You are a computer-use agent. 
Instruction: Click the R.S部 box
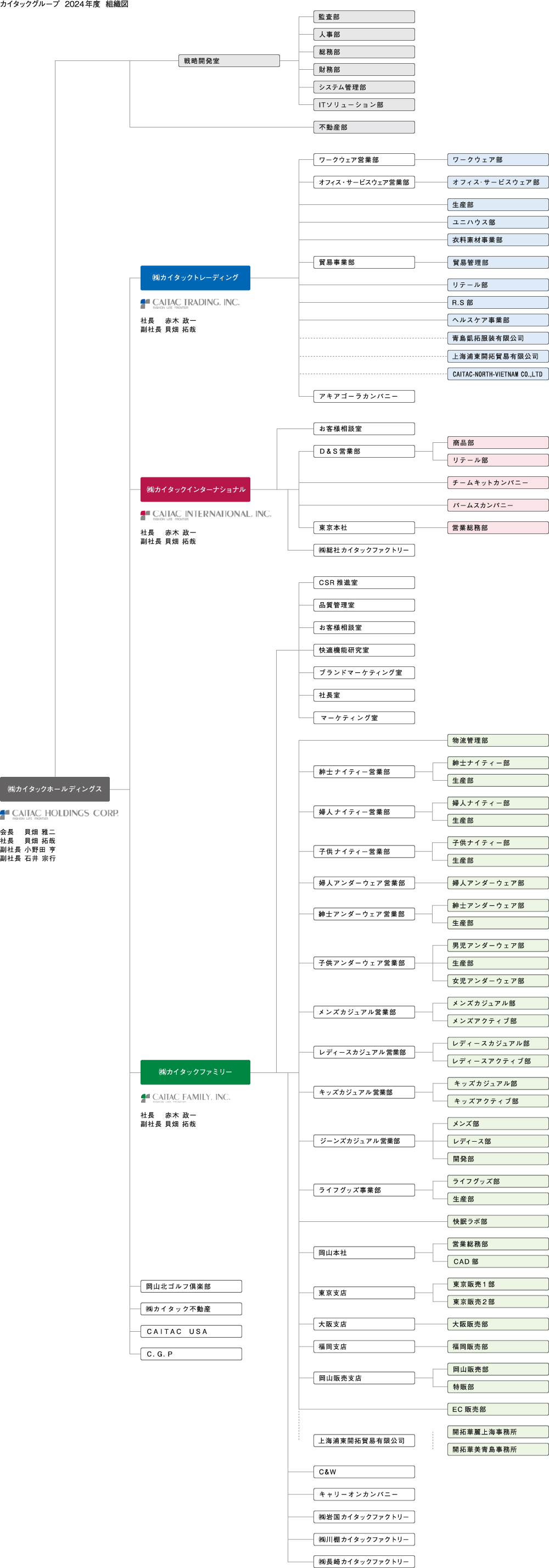pos(498,303)
